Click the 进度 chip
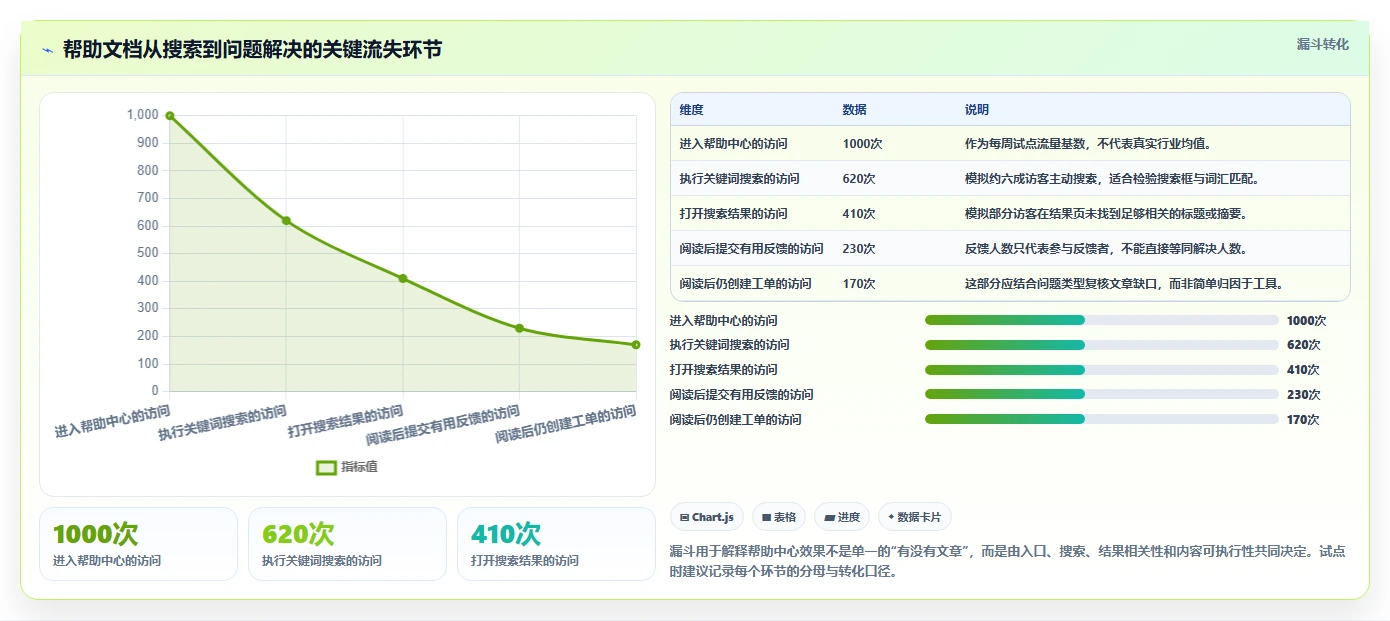This screenshot has height=621, width=1390. coord(842,517)
